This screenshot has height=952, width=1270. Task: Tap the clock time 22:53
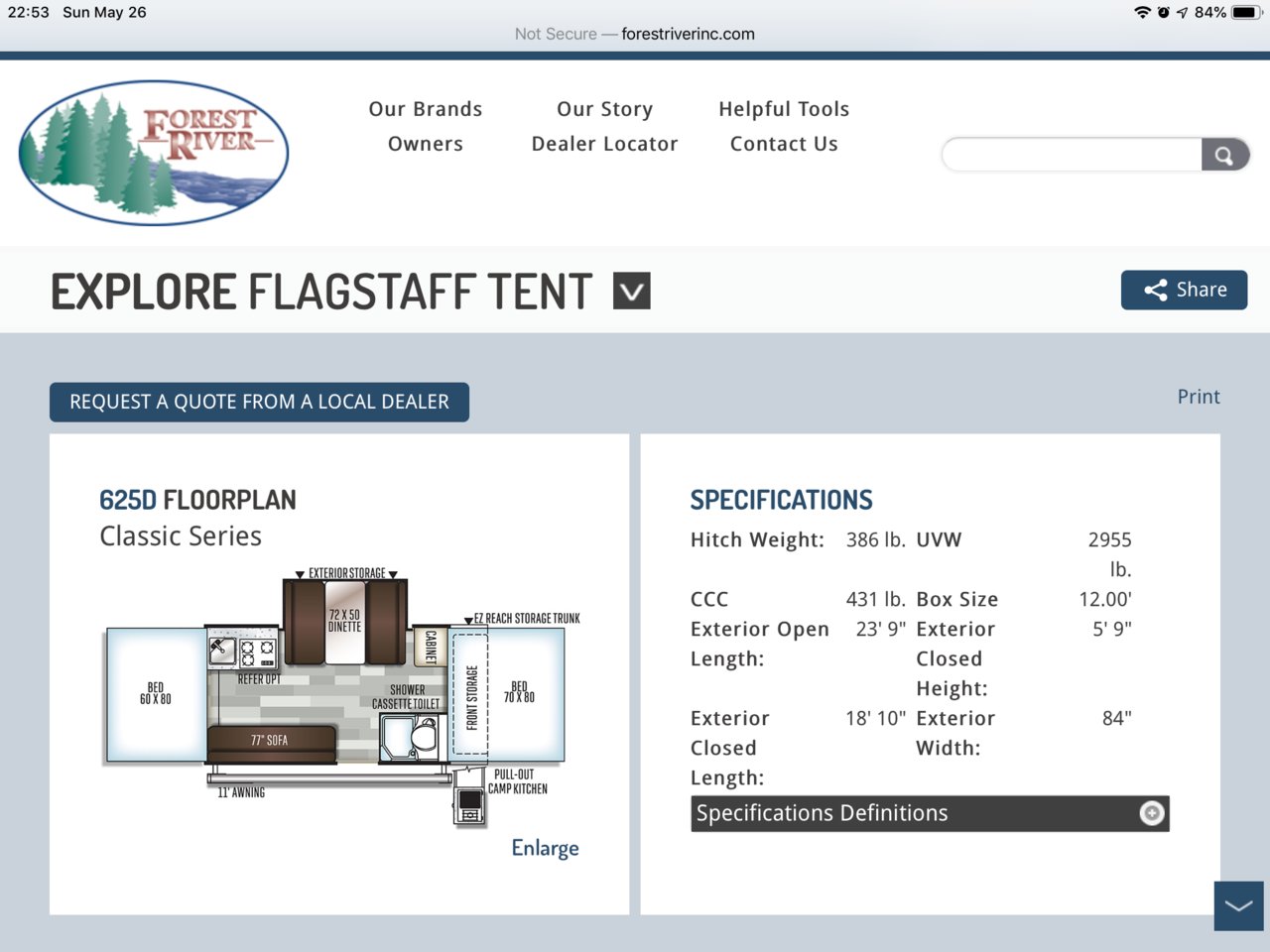pyautogui.click(x=29, y=12)
